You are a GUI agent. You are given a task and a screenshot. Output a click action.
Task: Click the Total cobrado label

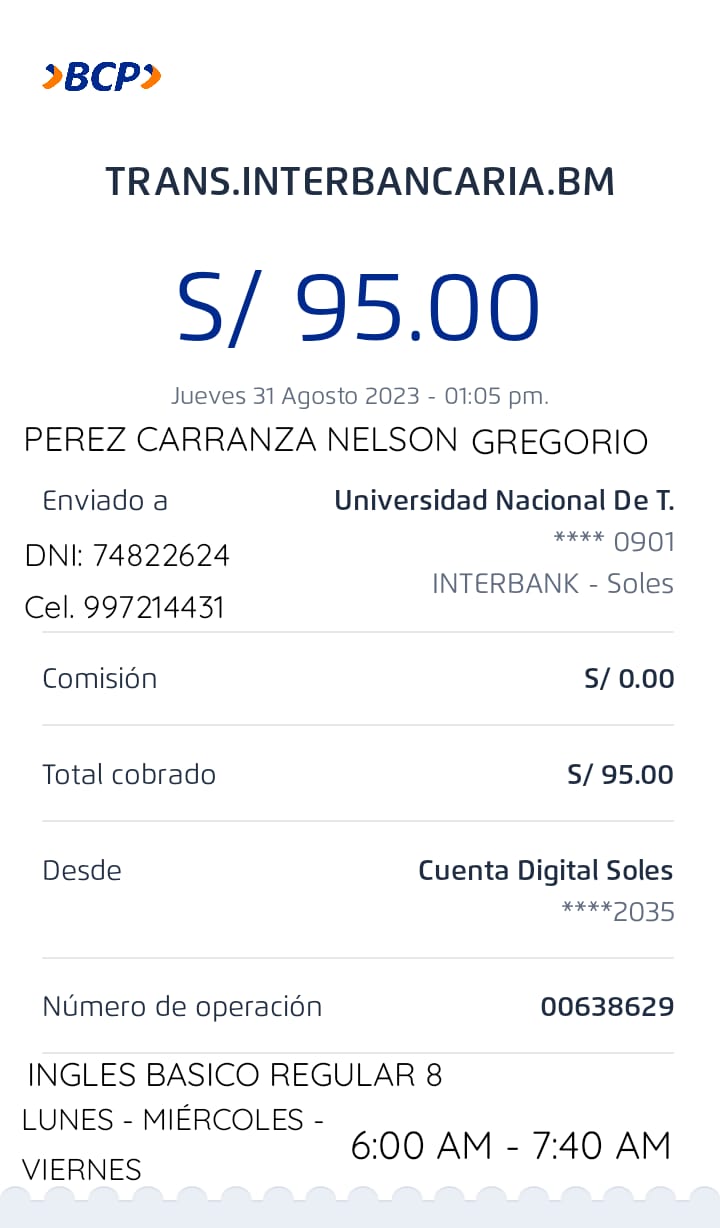pyautogui.click(x=129, y=774)
